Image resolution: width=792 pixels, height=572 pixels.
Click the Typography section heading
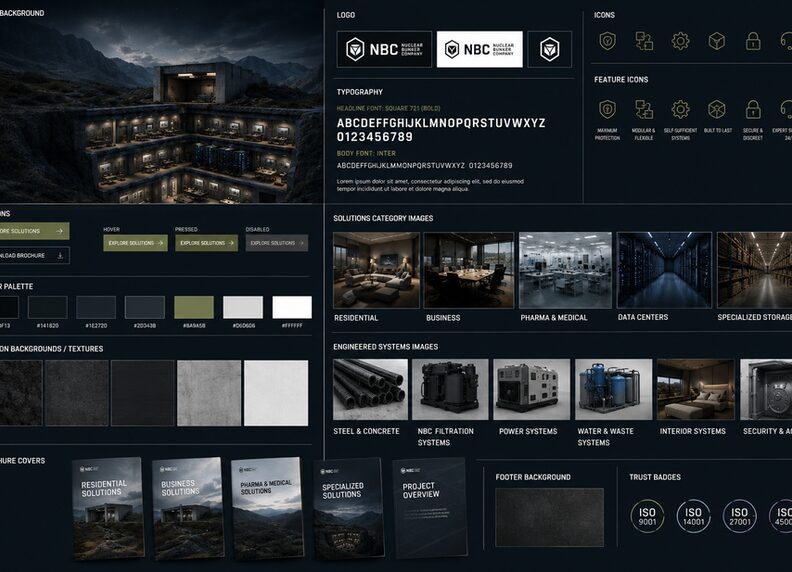(x=360, y=92)
